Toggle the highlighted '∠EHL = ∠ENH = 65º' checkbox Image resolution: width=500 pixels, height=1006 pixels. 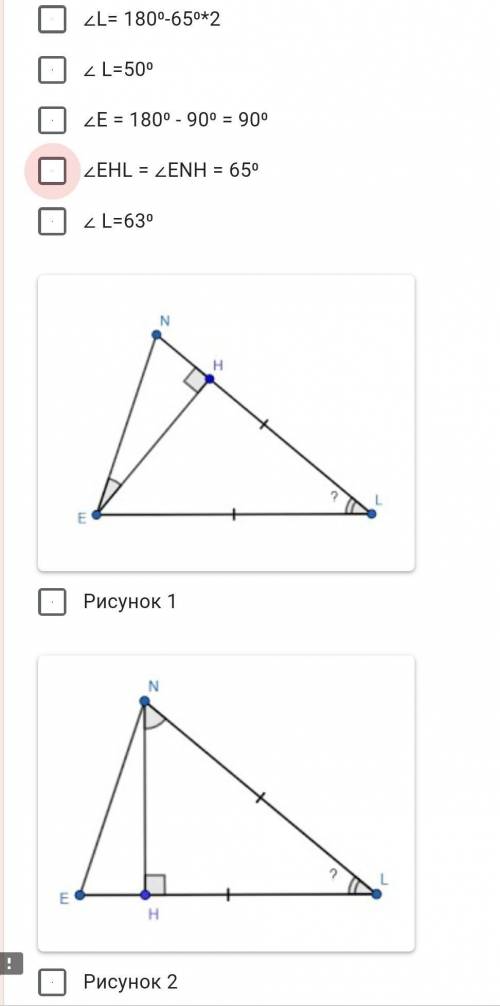tap(52, 171)
